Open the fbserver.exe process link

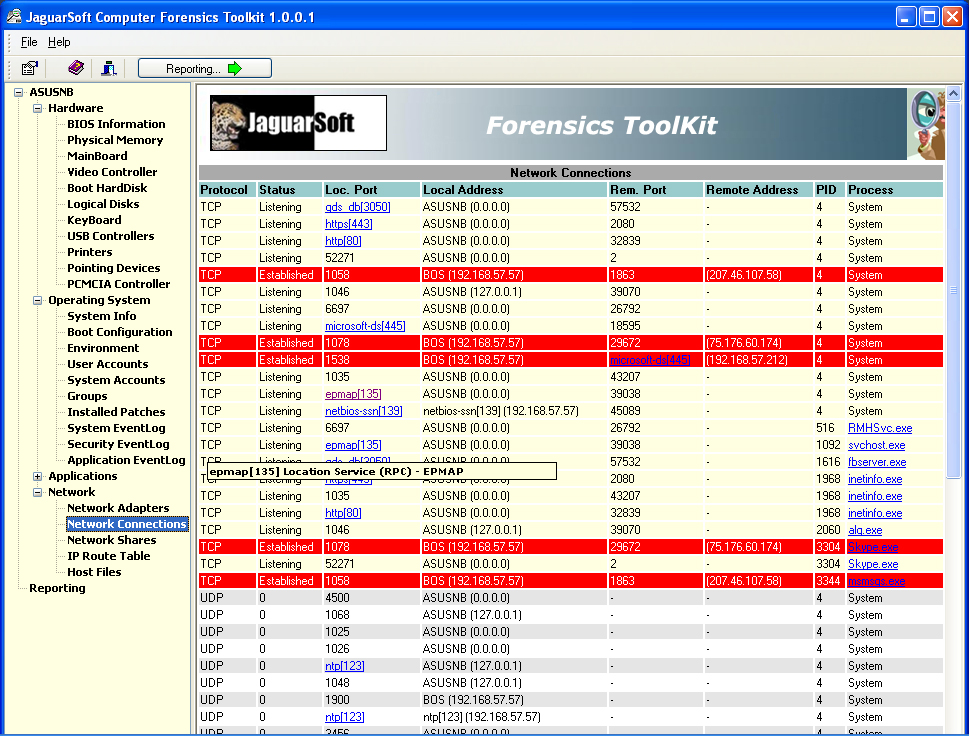pyautogui.click(x=877, y=462)
